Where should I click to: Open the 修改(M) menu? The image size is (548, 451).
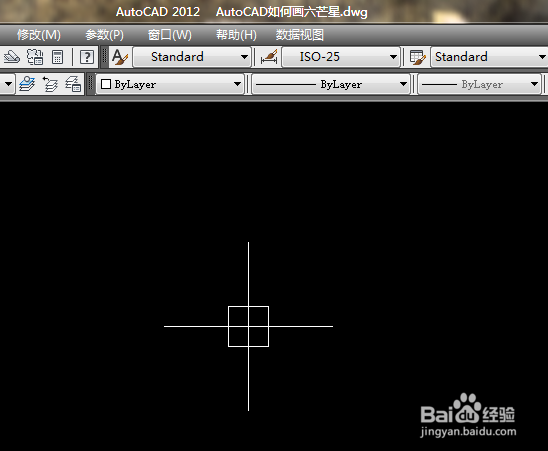click(x=39, y=35)
